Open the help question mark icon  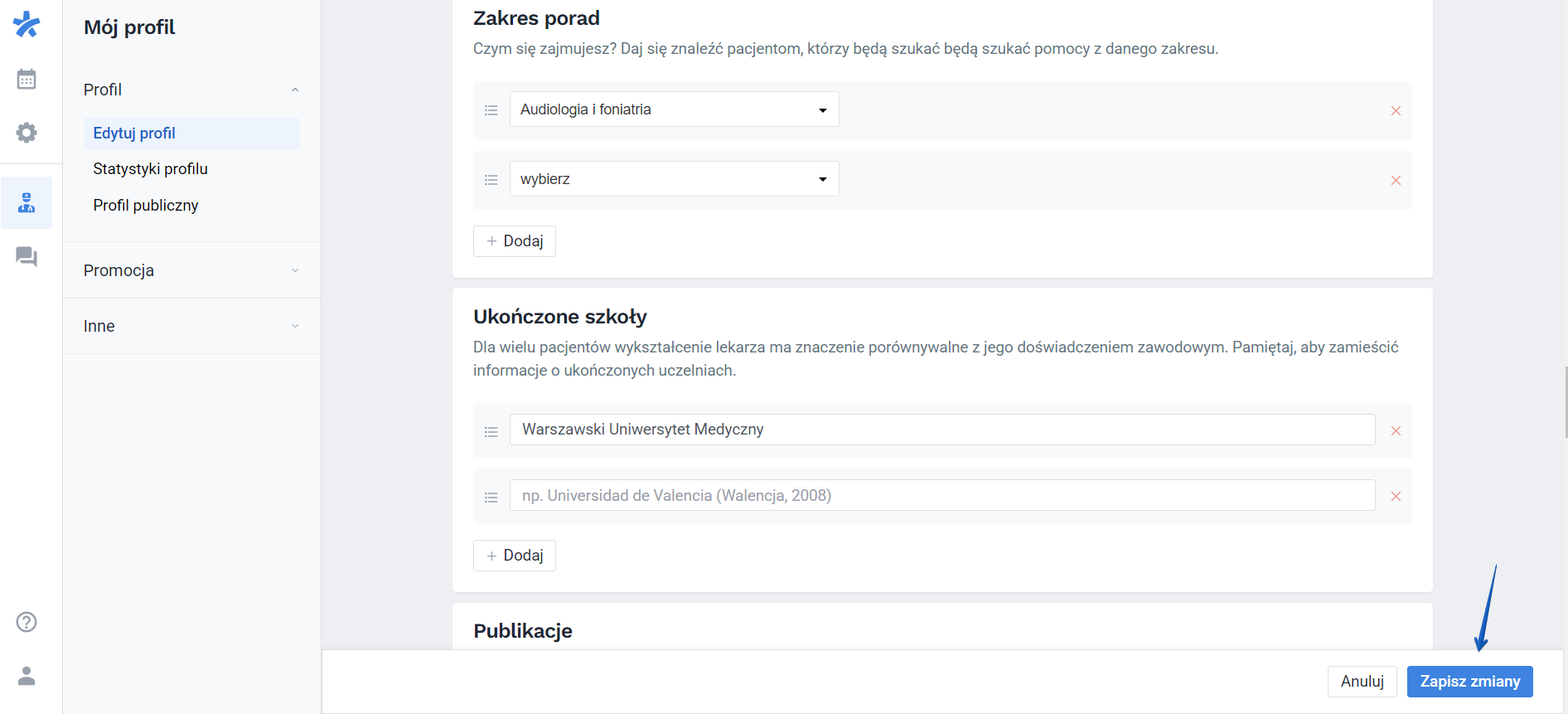25,621
